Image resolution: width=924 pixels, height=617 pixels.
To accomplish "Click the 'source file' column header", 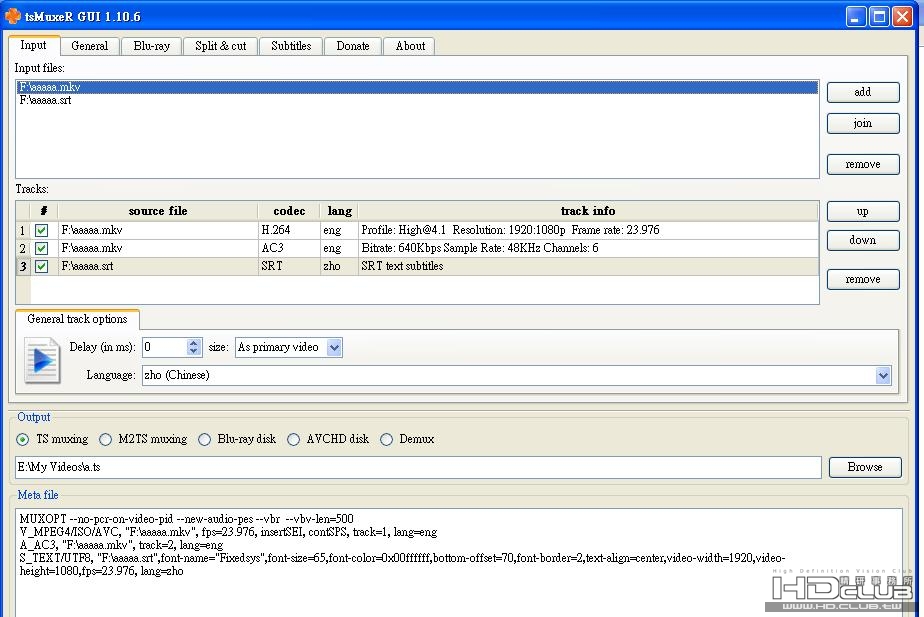I will 157,211.
